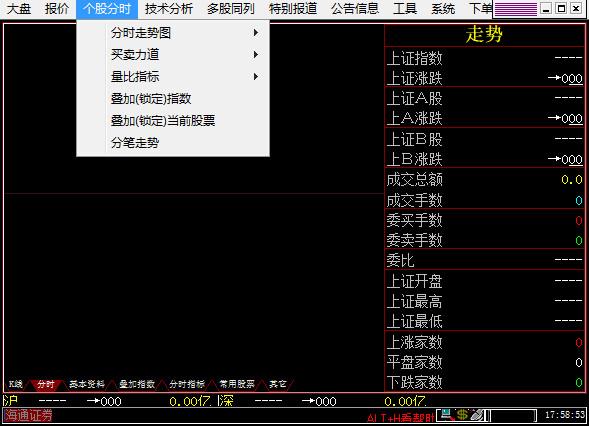The width and height of the screenshot is (589, 426).
Task: Click the 委卖手数 row label
Action: click(x=415, y=240)
